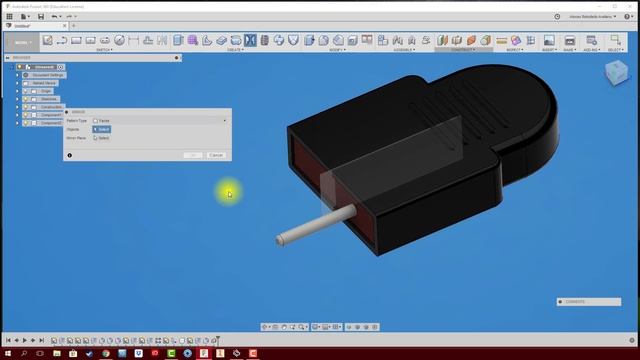Click the ViewCube in the corner

(616, 73)
